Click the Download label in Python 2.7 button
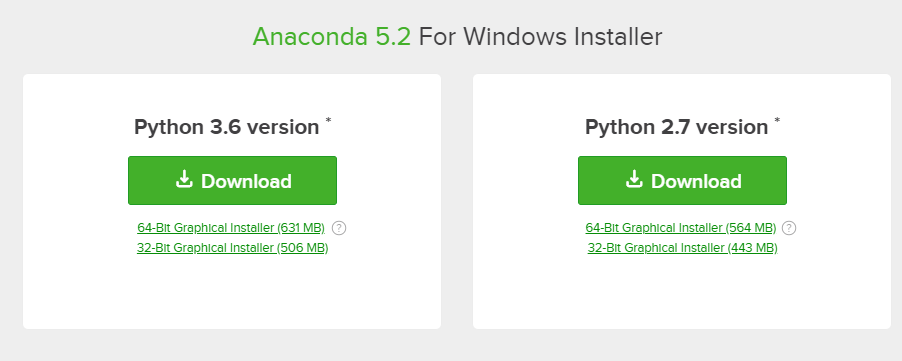Image resolution: width=902 pixels, height=361 pixels. tap(696, 182)
